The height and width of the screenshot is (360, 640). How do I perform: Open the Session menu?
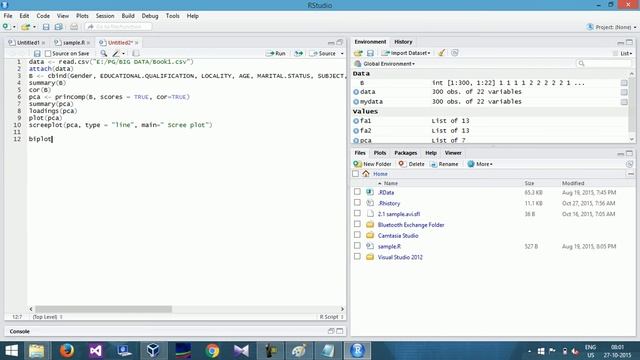[x=105, y=16]
